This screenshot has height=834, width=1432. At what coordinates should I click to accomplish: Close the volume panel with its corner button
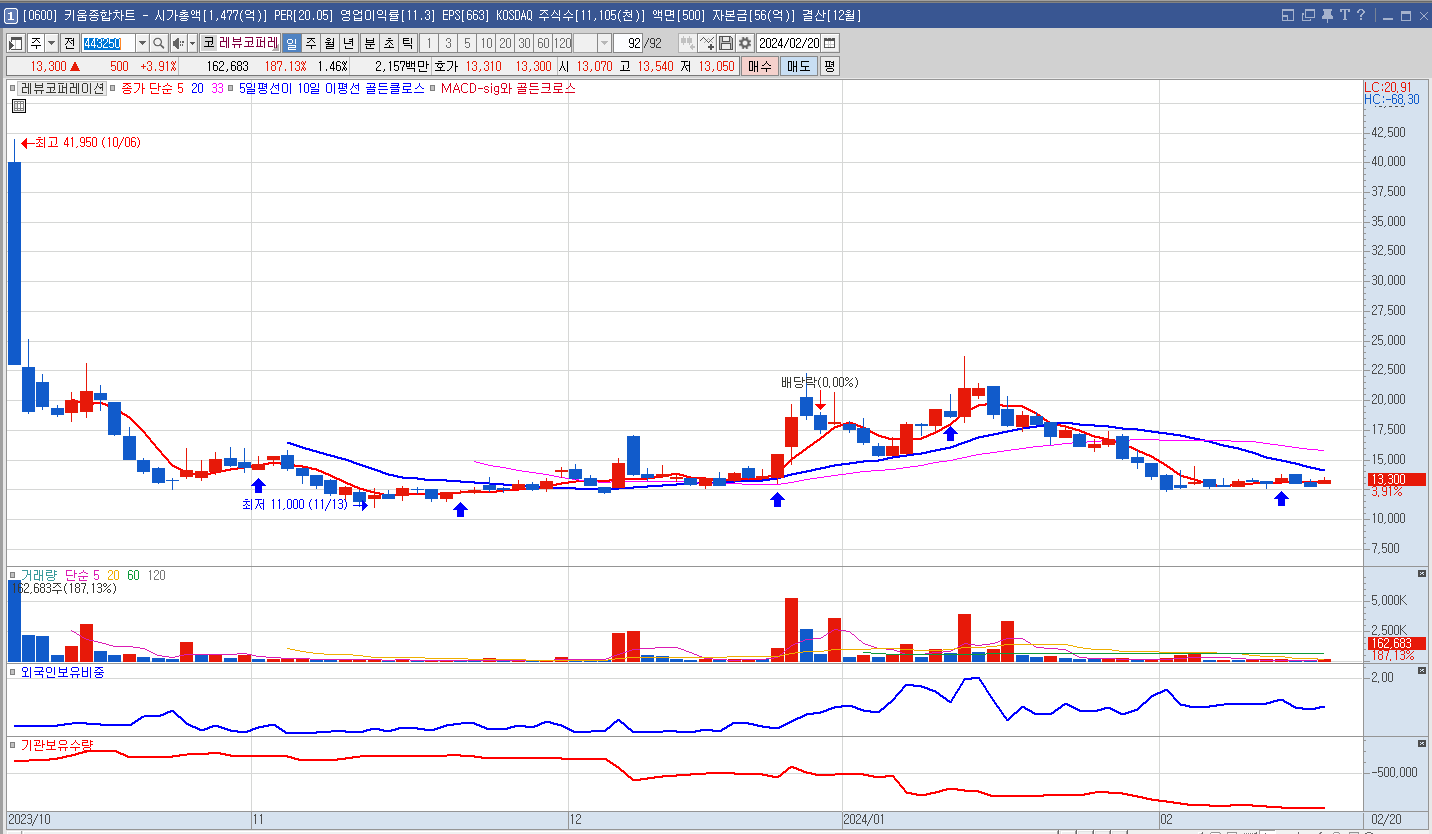coord(1422,573)
